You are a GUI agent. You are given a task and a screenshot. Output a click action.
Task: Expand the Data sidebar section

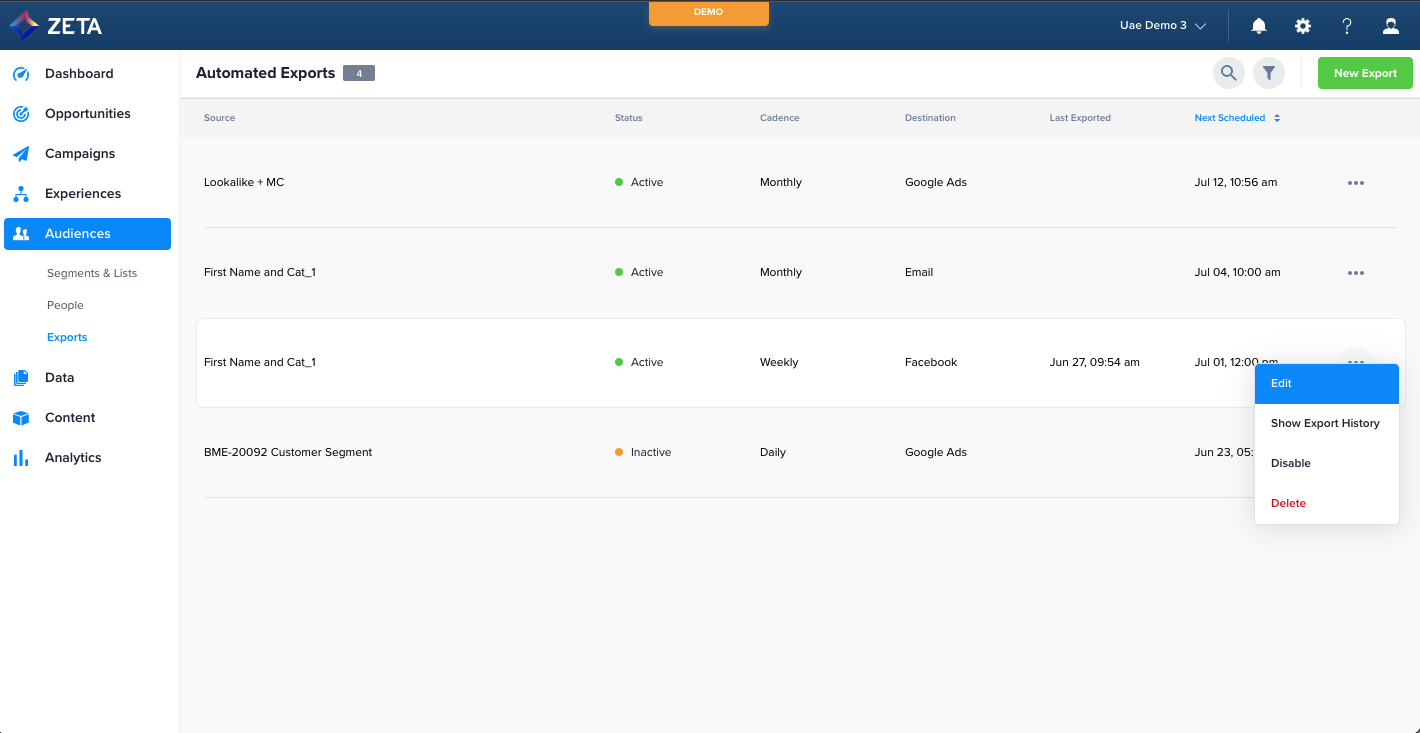tap(59, 378)
